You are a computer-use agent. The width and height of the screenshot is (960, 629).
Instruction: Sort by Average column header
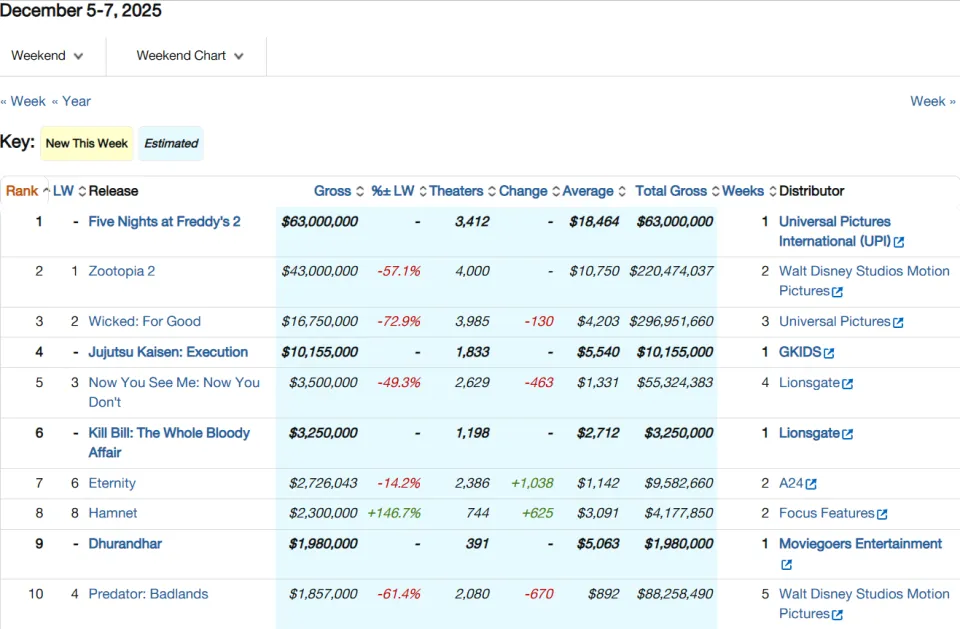coord(588,191)
